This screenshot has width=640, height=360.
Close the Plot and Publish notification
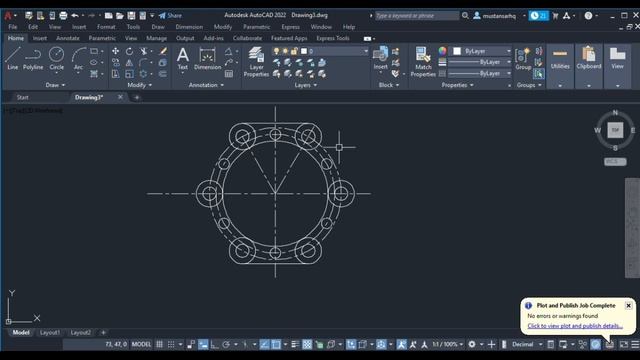(628, 305)
